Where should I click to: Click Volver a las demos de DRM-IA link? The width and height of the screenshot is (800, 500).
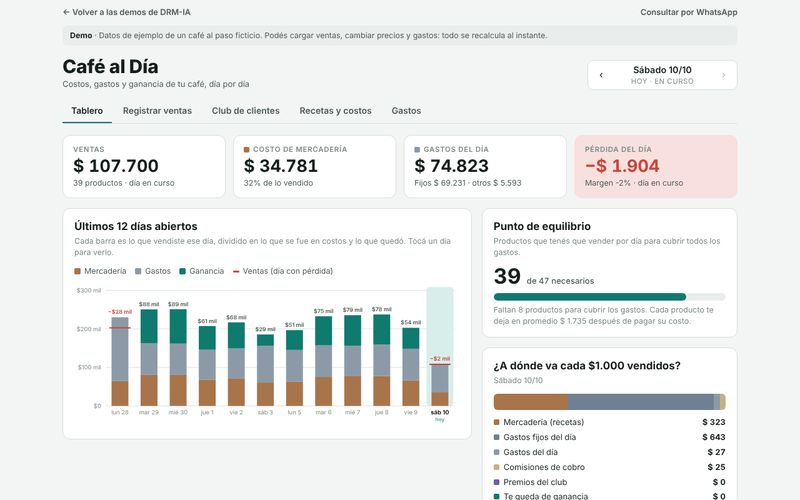[x=127, y=12]
